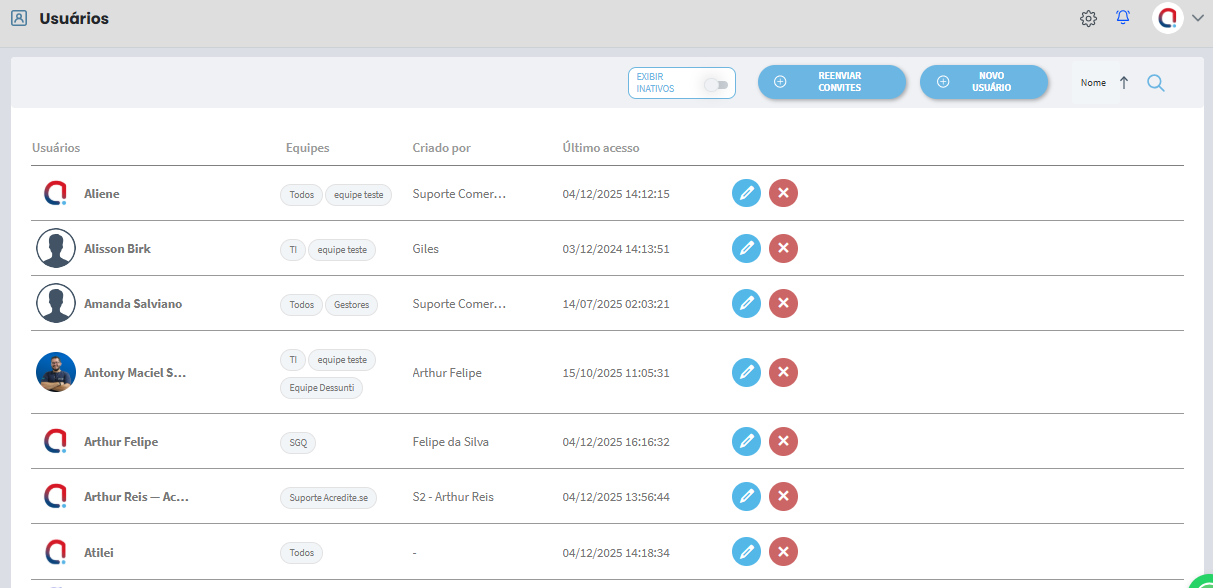Delete user Atilei
Viewport: 1213px width, 588px height.
coord(783,551)
